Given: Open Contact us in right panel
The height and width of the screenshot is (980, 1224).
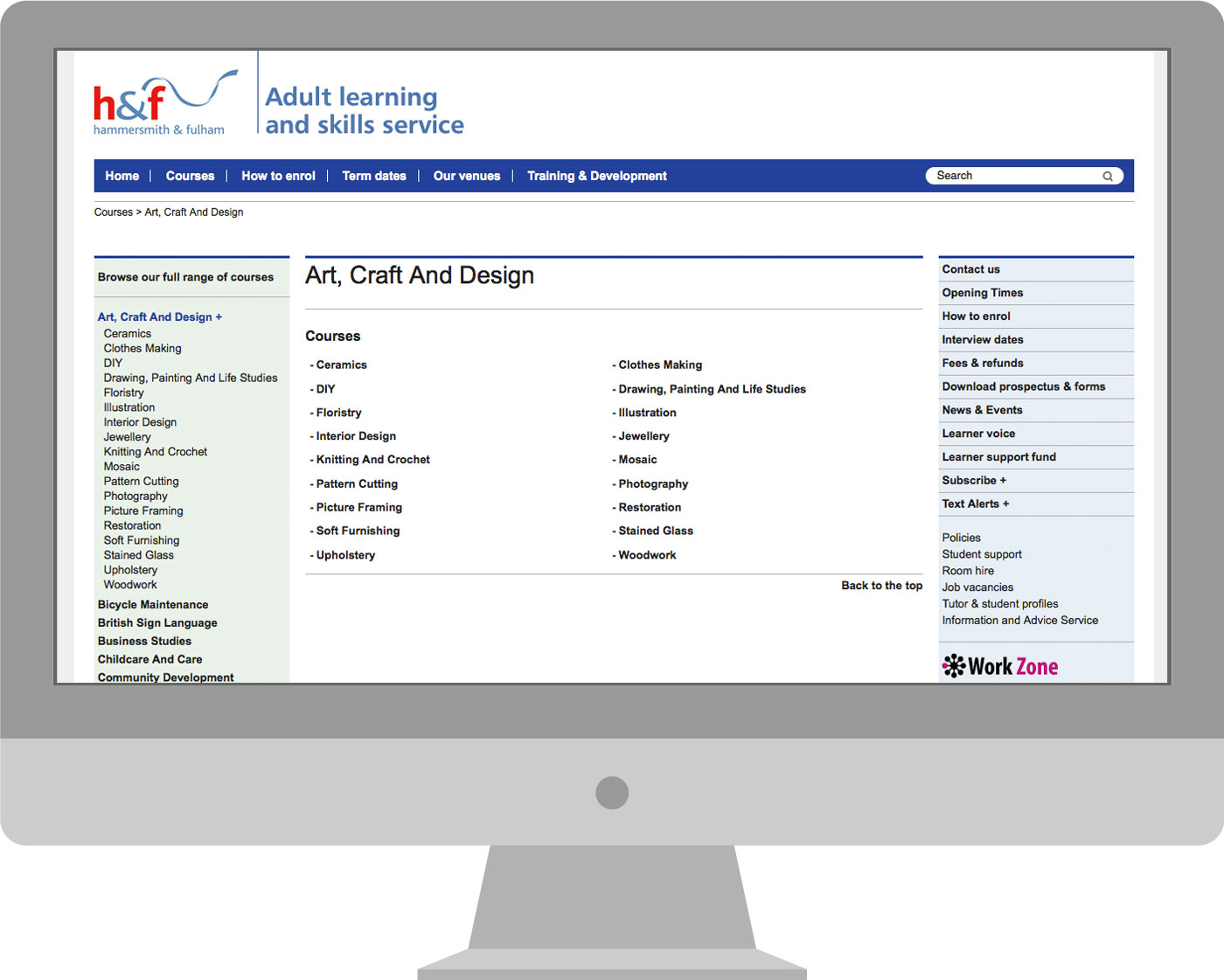Looking at the screenshot, I should coord(970,269).
